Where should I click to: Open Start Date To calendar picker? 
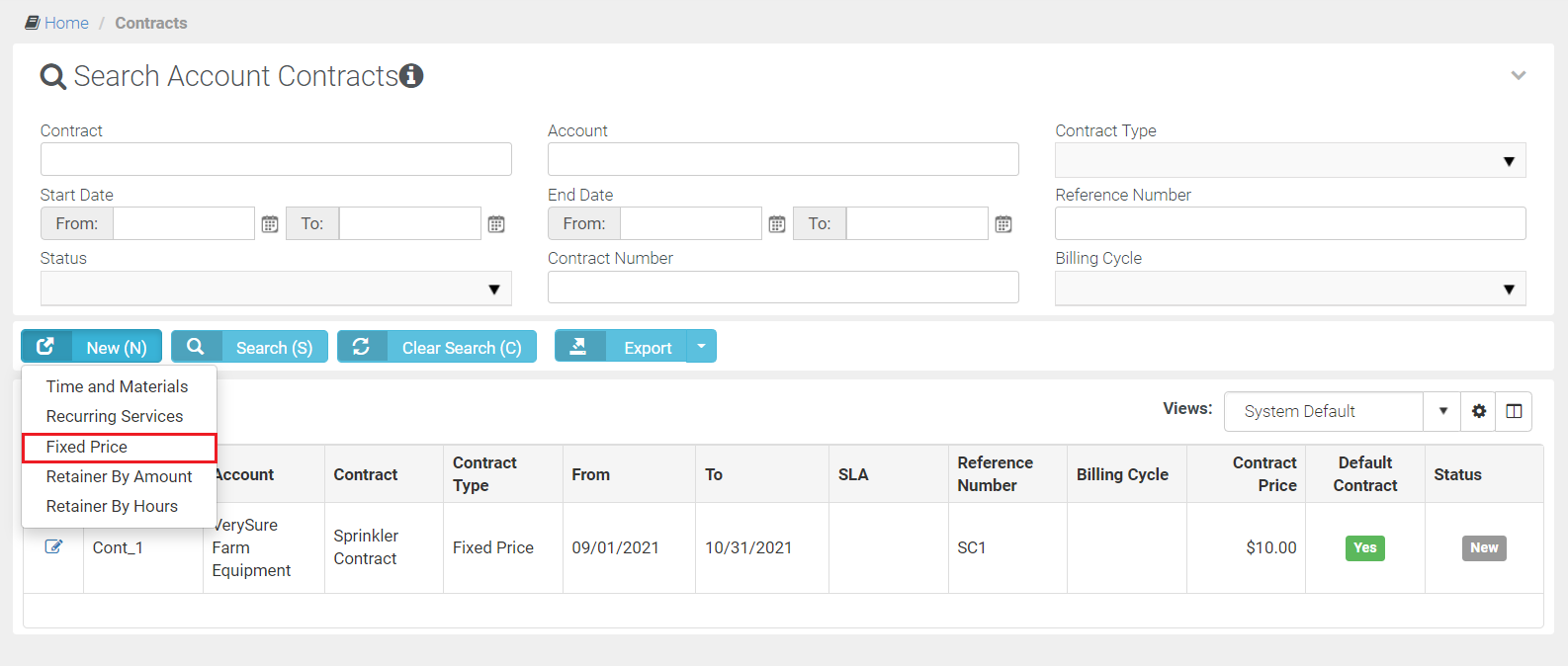click(x=496, y=224)
